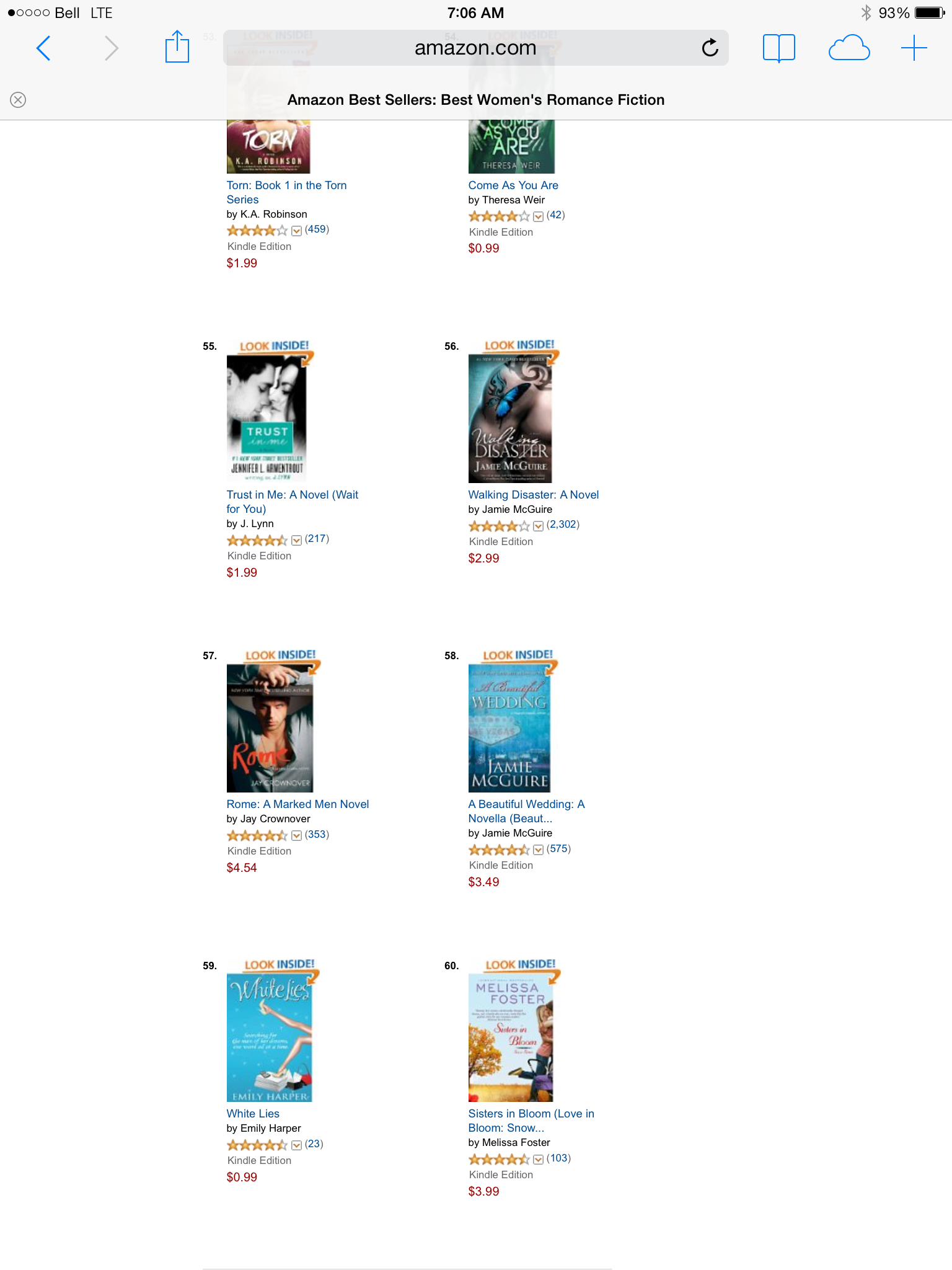Screen dimensions: 952x1270
Task: Open Come As You Are title link
Action: pos(513,185)
